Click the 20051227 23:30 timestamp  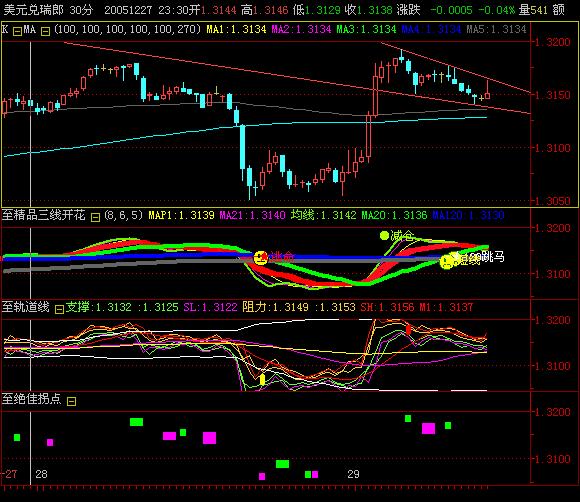click(146, 10)
